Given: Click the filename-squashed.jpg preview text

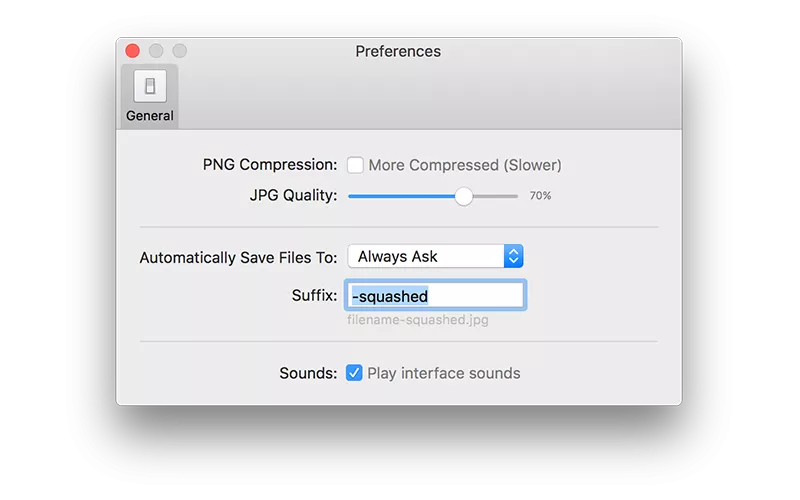Looking at the screenshot, I should pyautogui.click(x=418, y=320).
